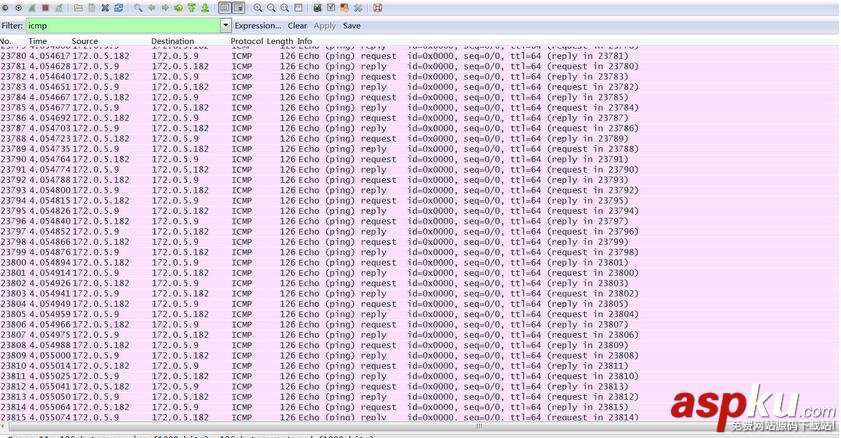Select packet 23809 in the list
841x438 pixels.
click(x=418, y=355)
